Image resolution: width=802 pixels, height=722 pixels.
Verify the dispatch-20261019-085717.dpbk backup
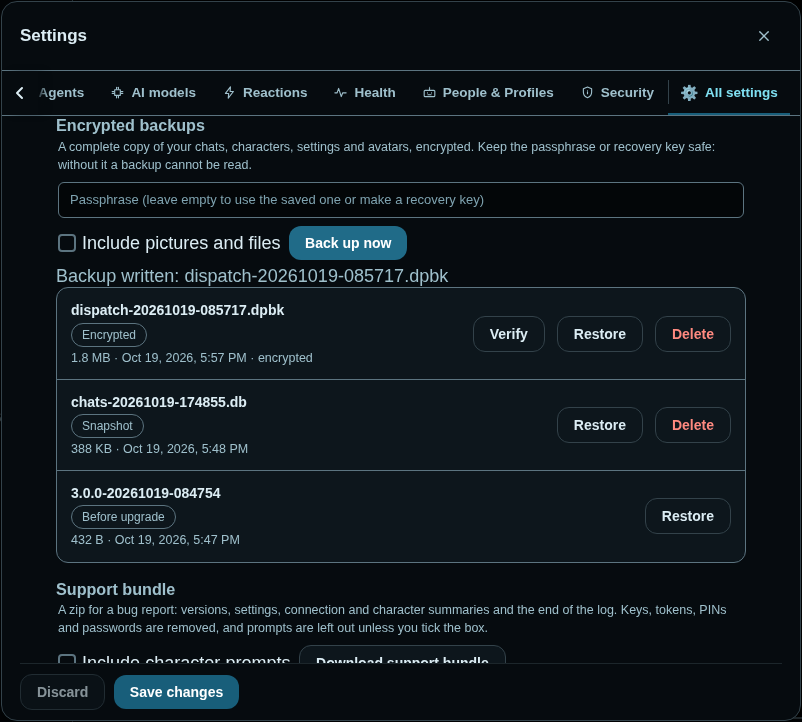point(508,334)
